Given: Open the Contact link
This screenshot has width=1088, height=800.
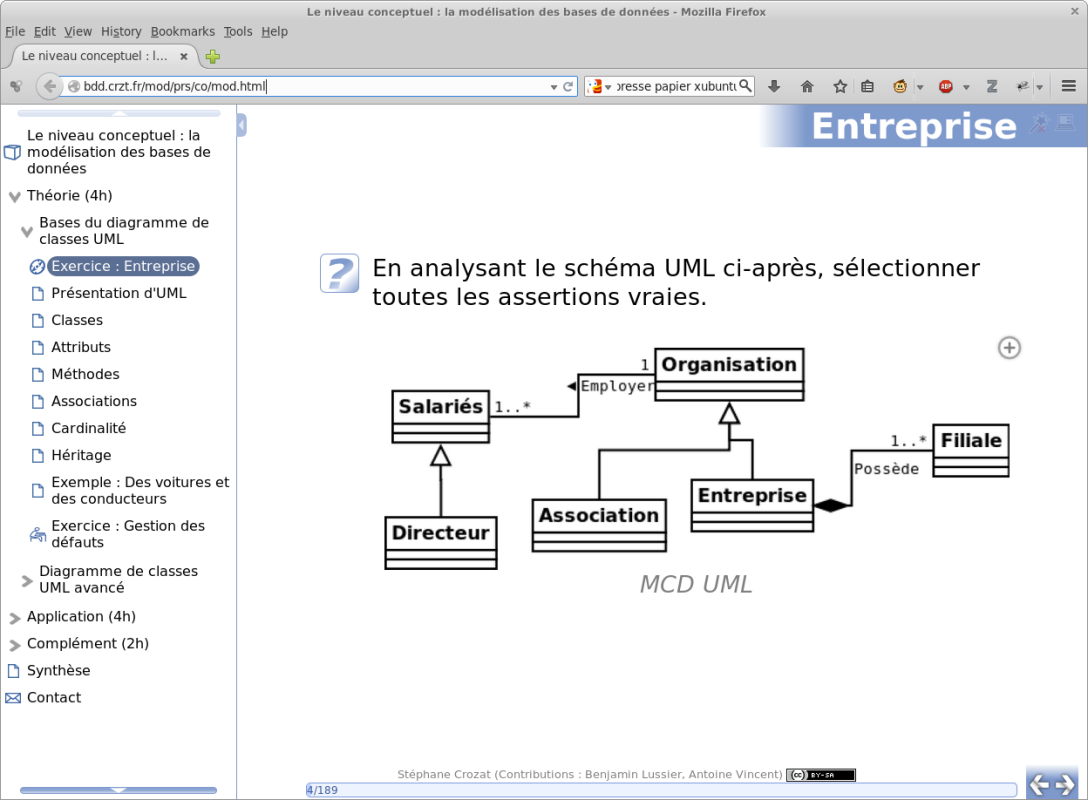Looking at the screenshot, I should tap(54, 697).
